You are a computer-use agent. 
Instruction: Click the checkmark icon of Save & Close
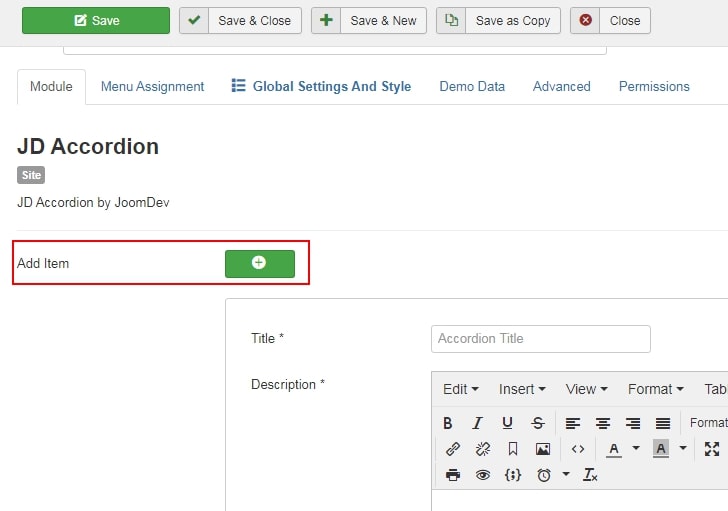tap(194, 20)
